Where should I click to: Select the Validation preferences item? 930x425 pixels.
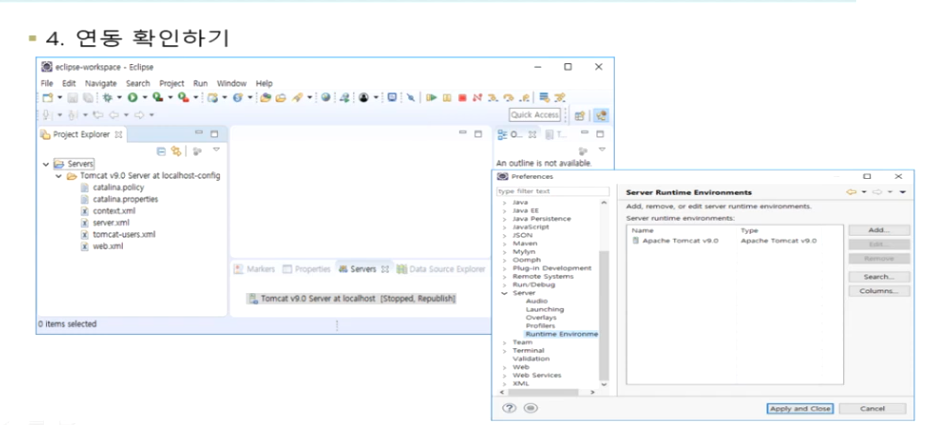531,359
